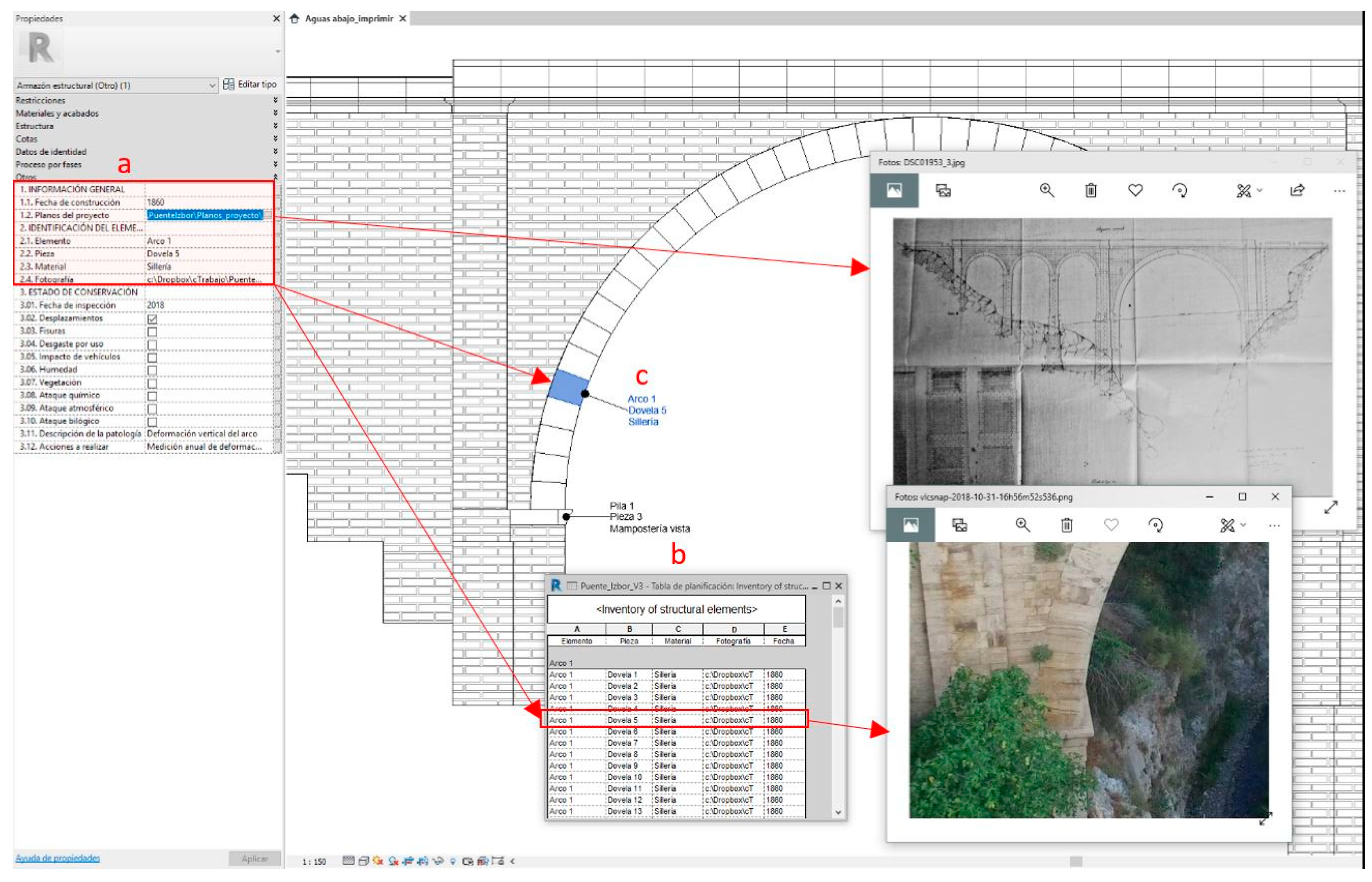Select the Aguas abajo_imprimir view tab
Image resolution: width=1372 pixels, height=882 pixels.
349,18
